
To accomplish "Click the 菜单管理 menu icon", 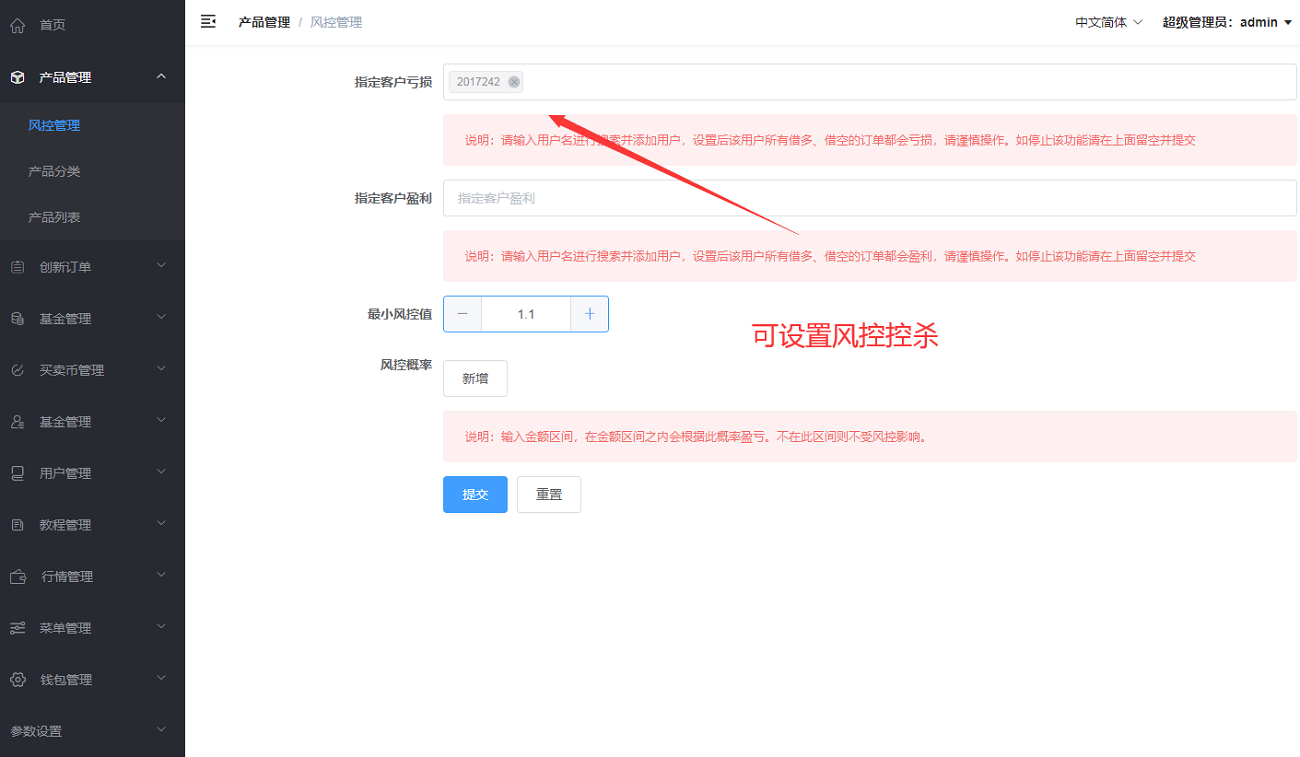I will pos(16,628).
